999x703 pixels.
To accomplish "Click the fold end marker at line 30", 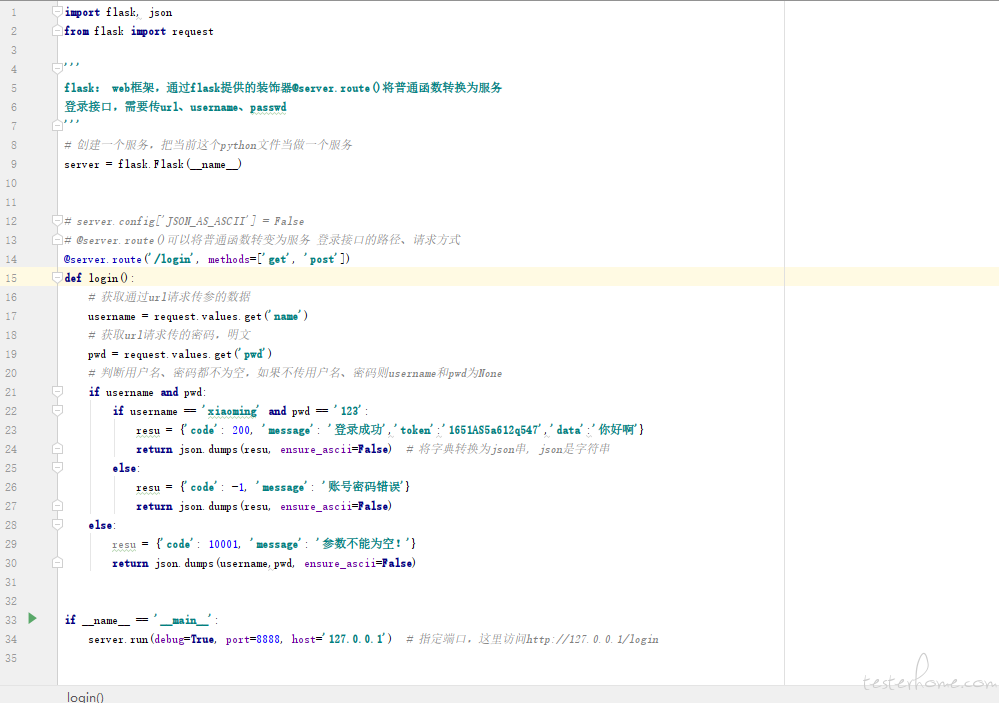I will pos(57,563).
